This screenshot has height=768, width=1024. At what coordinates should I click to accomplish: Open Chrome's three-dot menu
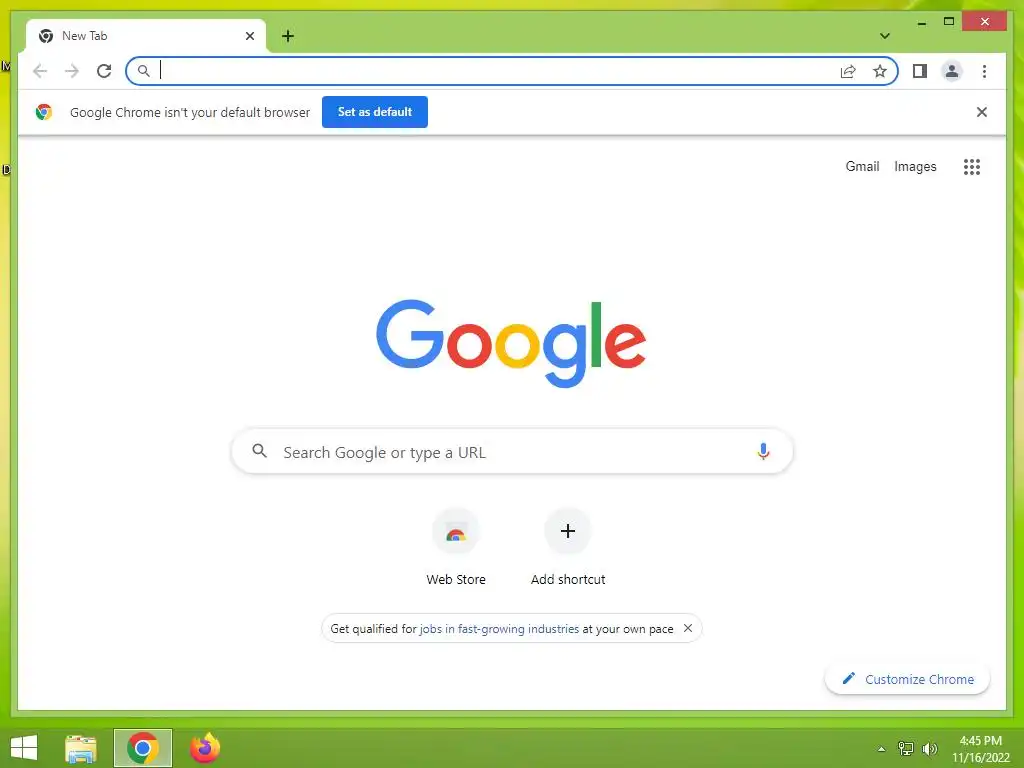click(x=984, y=71)
